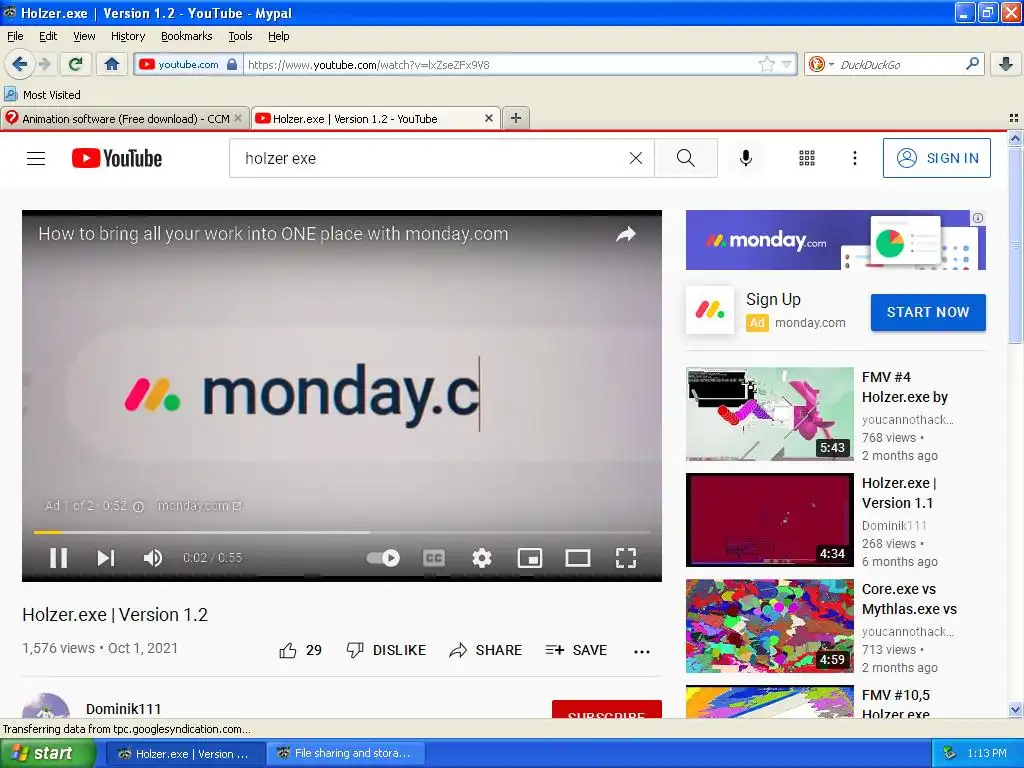The width and height of the screenshot is (1024, 768).
Task: Open the Help menu
Action: coord(279,36)
